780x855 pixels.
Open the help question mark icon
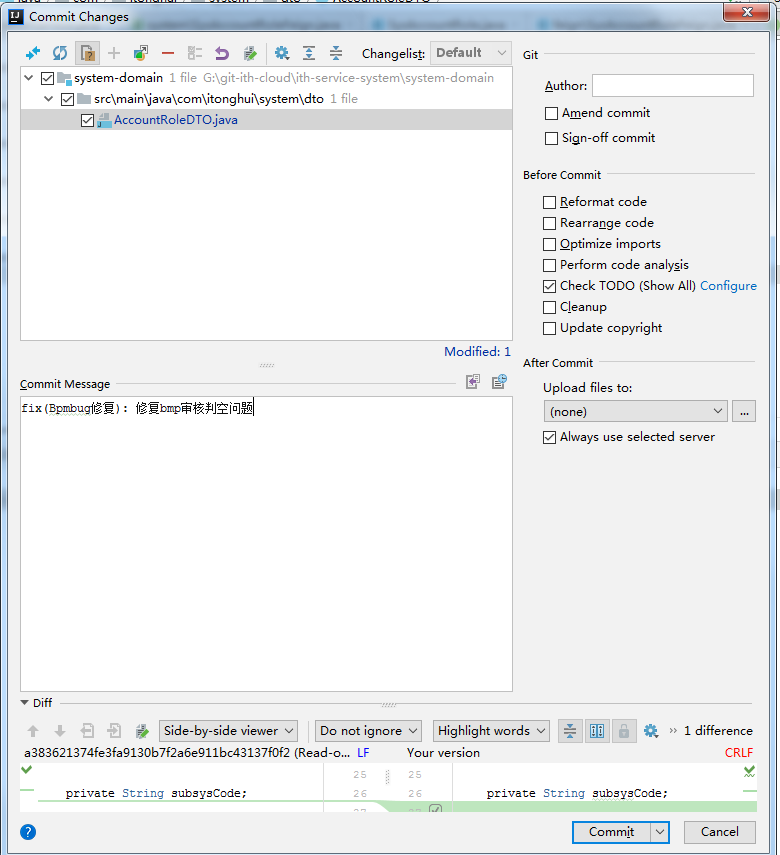click(28, 831)
